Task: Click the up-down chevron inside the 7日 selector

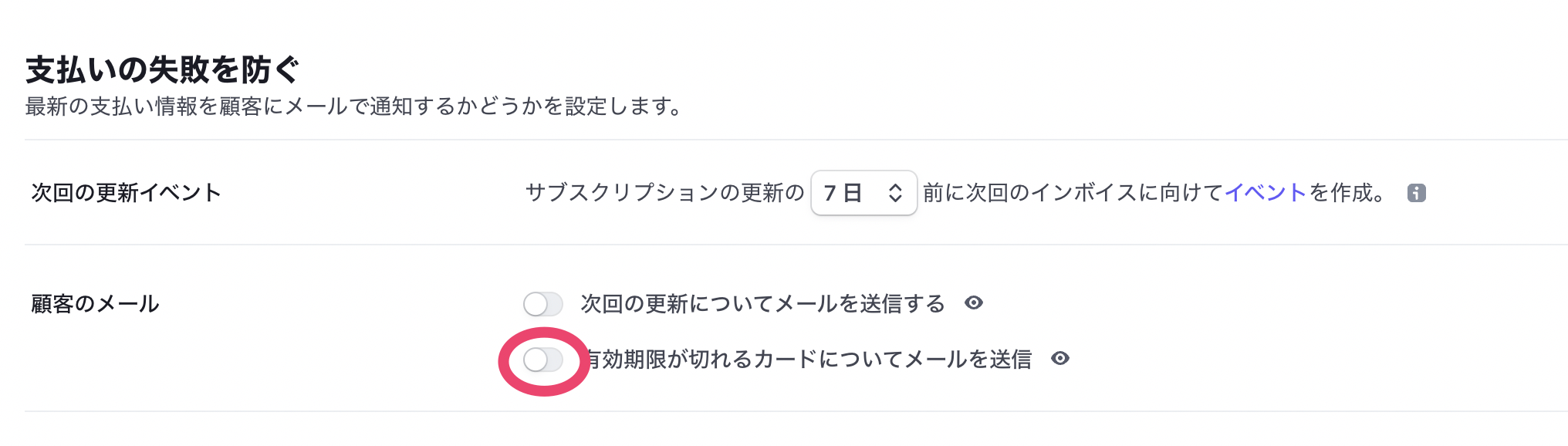Action: tap(896, 194)
